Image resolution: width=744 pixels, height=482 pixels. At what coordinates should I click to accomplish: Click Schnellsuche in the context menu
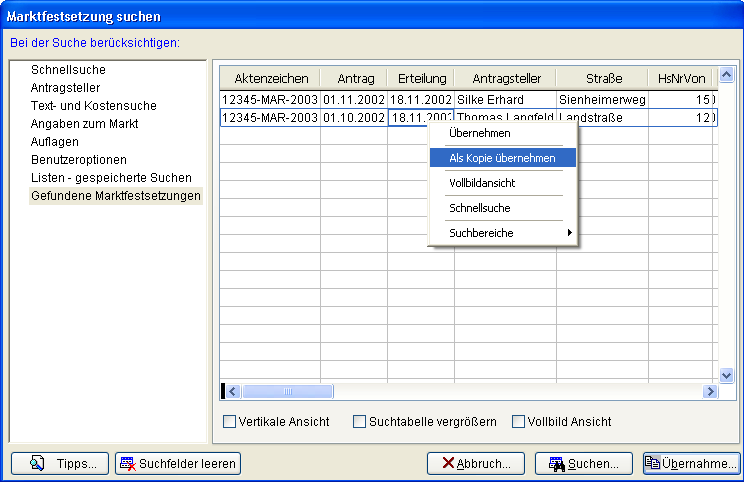480,208
